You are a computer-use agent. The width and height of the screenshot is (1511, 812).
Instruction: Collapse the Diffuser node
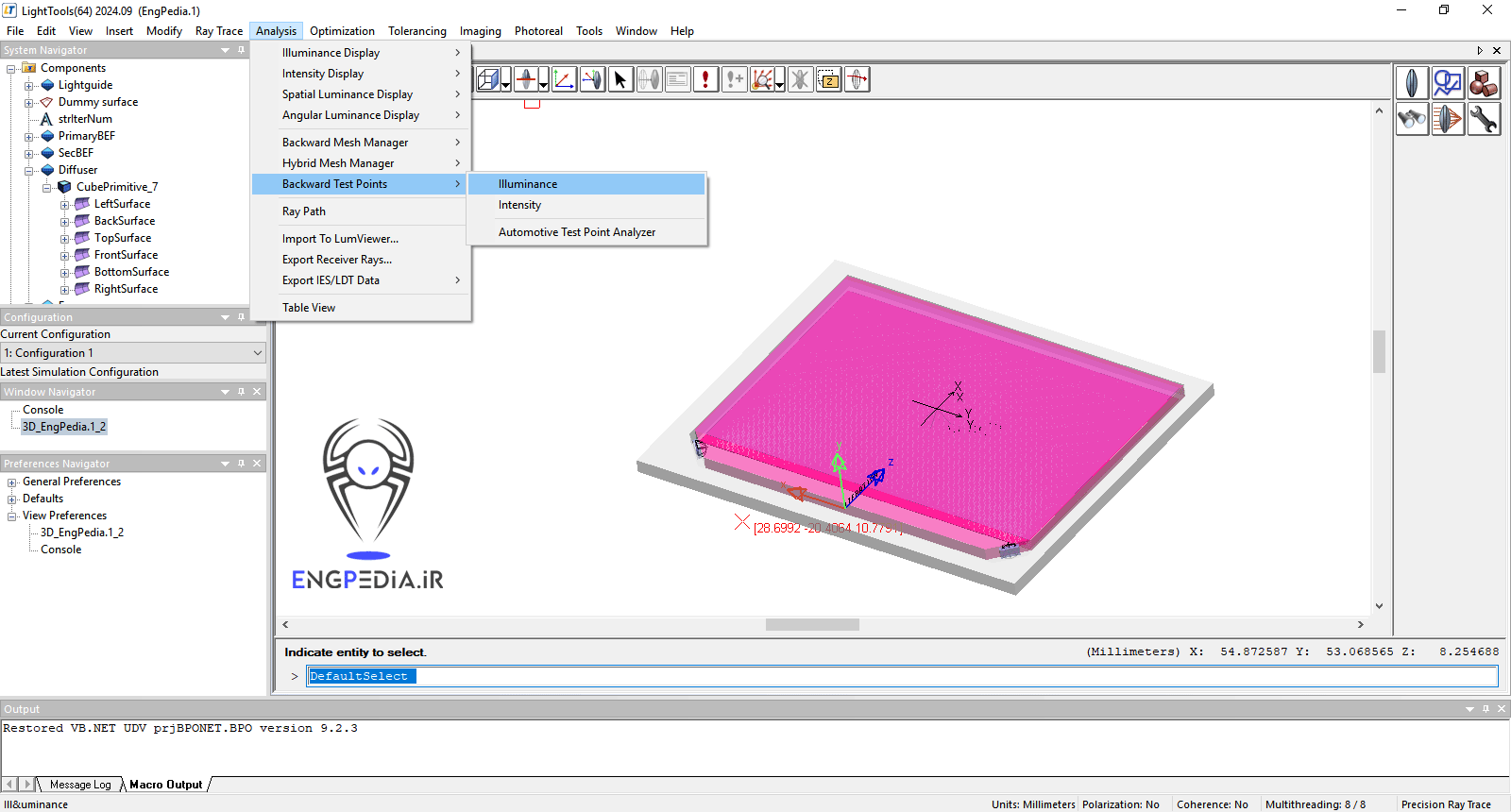pos(29,170)
